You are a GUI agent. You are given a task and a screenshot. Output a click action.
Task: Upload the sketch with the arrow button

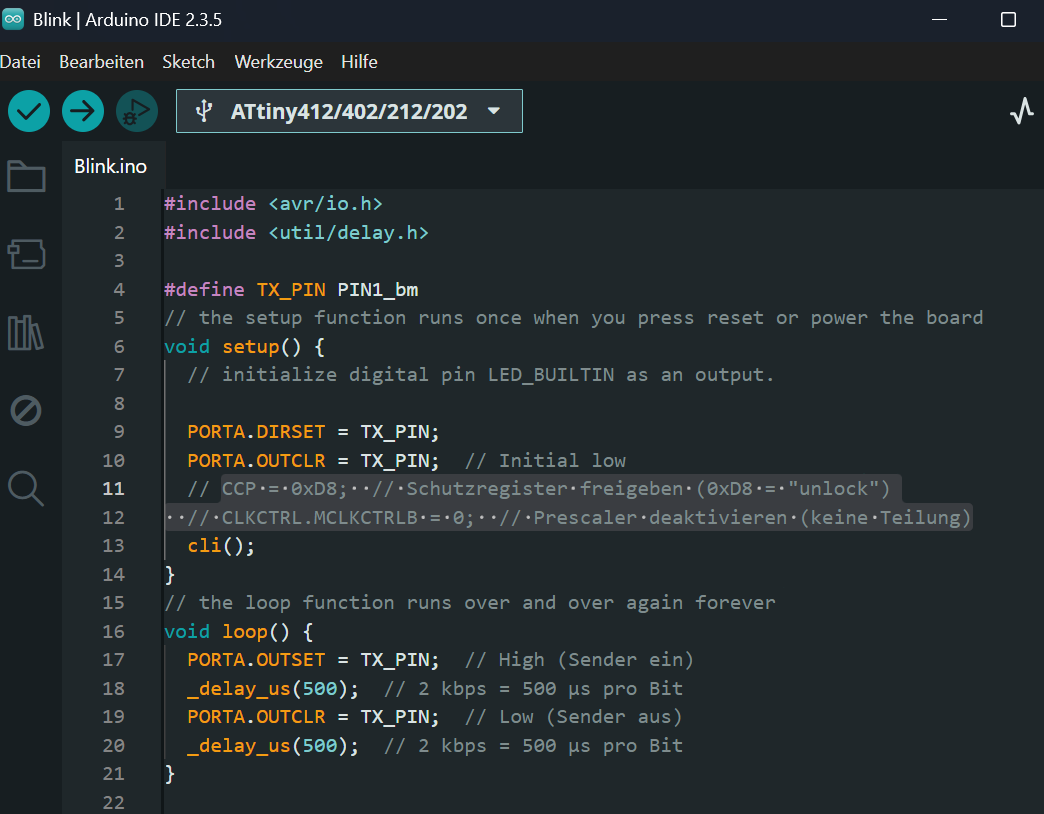[x=83, y=111]
